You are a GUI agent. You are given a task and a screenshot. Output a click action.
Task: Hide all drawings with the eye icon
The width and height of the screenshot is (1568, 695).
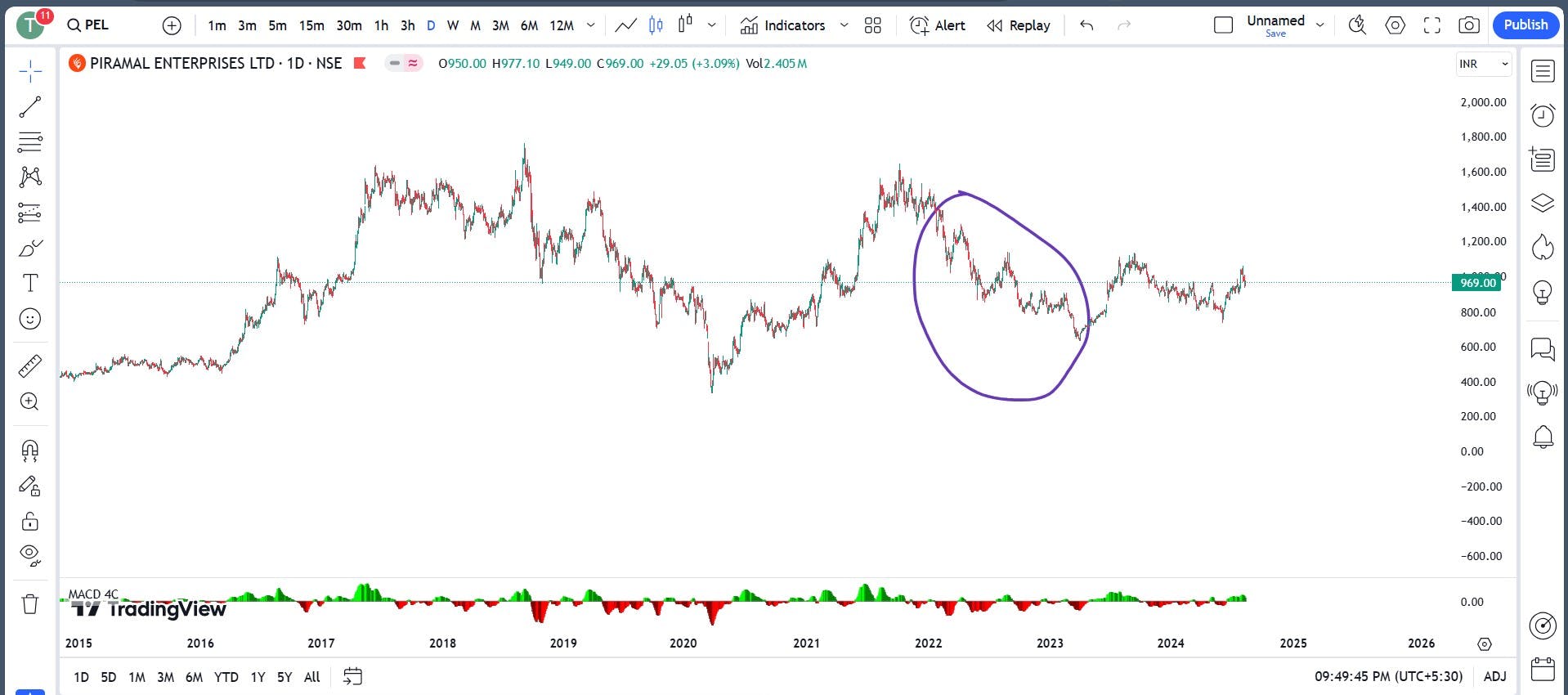coord(30,556)
